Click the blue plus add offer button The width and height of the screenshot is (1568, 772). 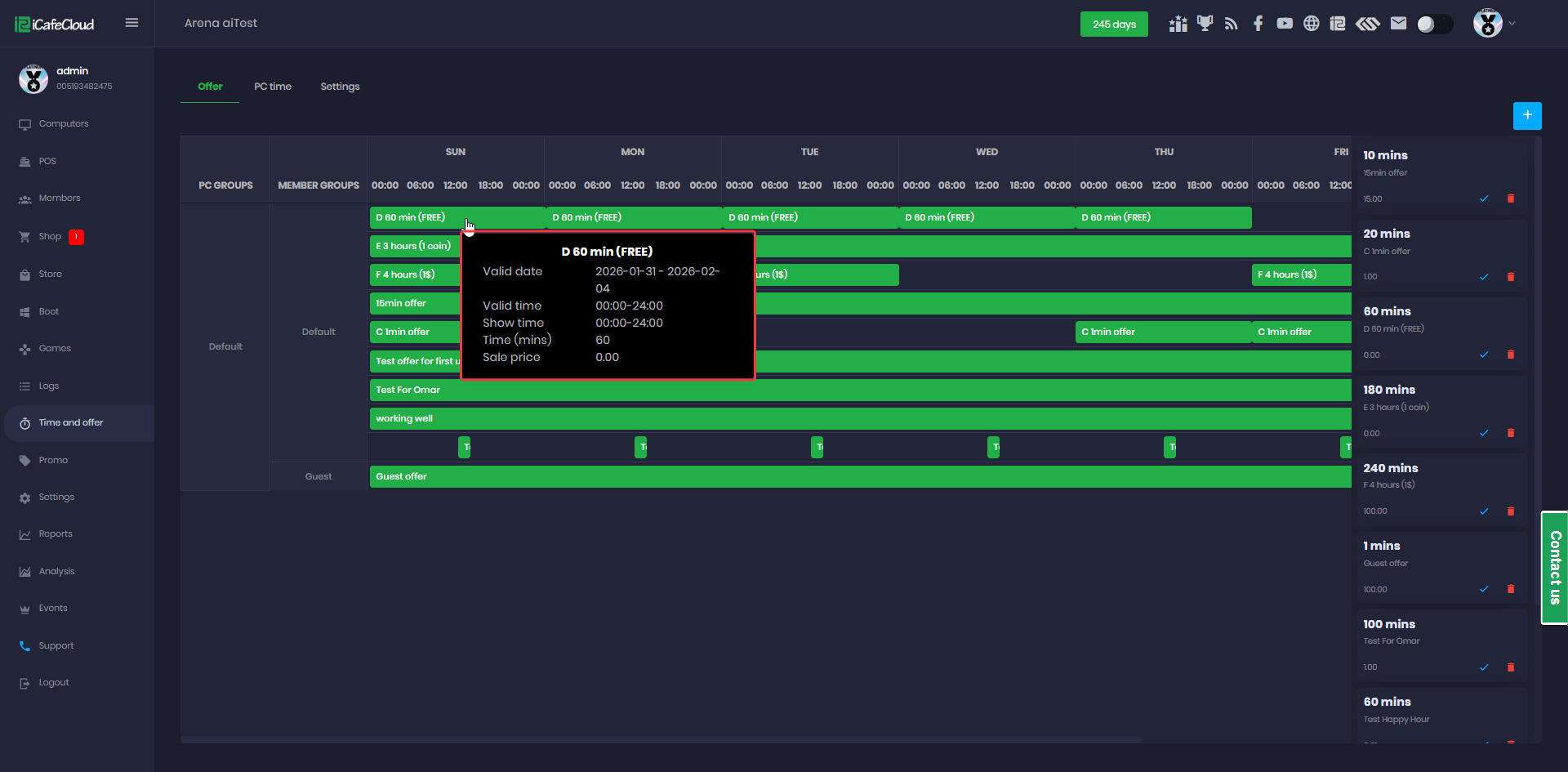tap(1526, 116)
